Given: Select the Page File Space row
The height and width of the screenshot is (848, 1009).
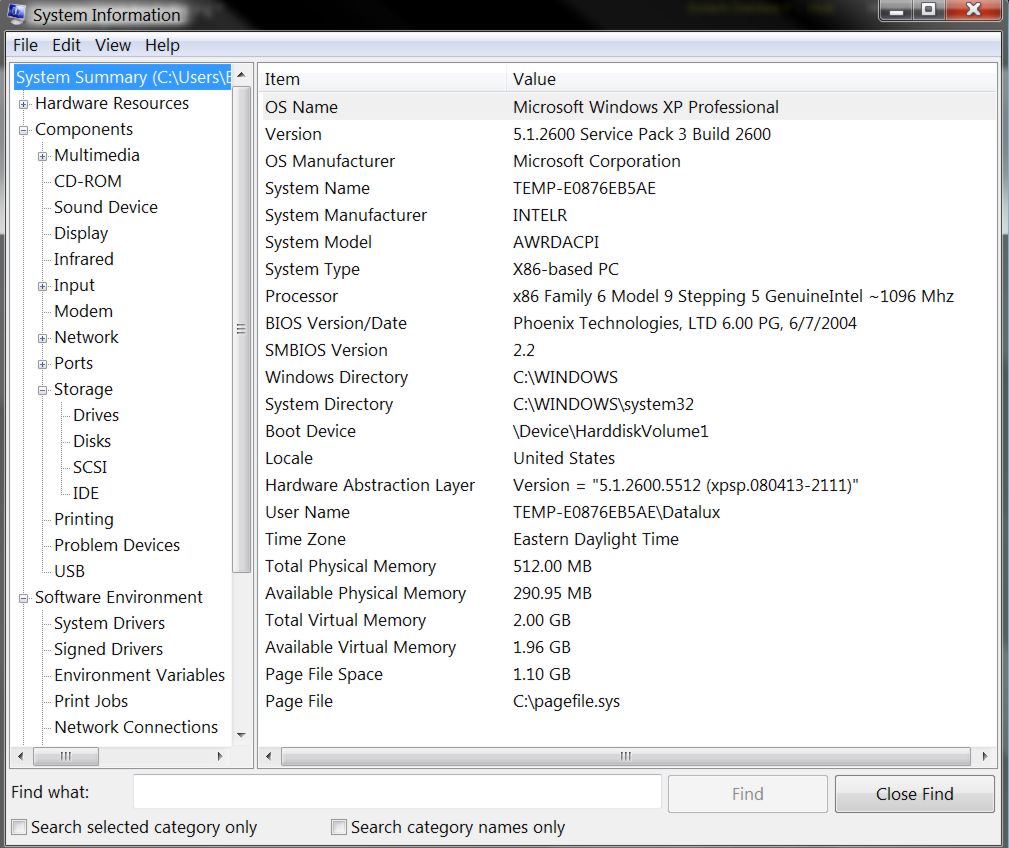Looking at the screenshot, I should coord(628,674).
